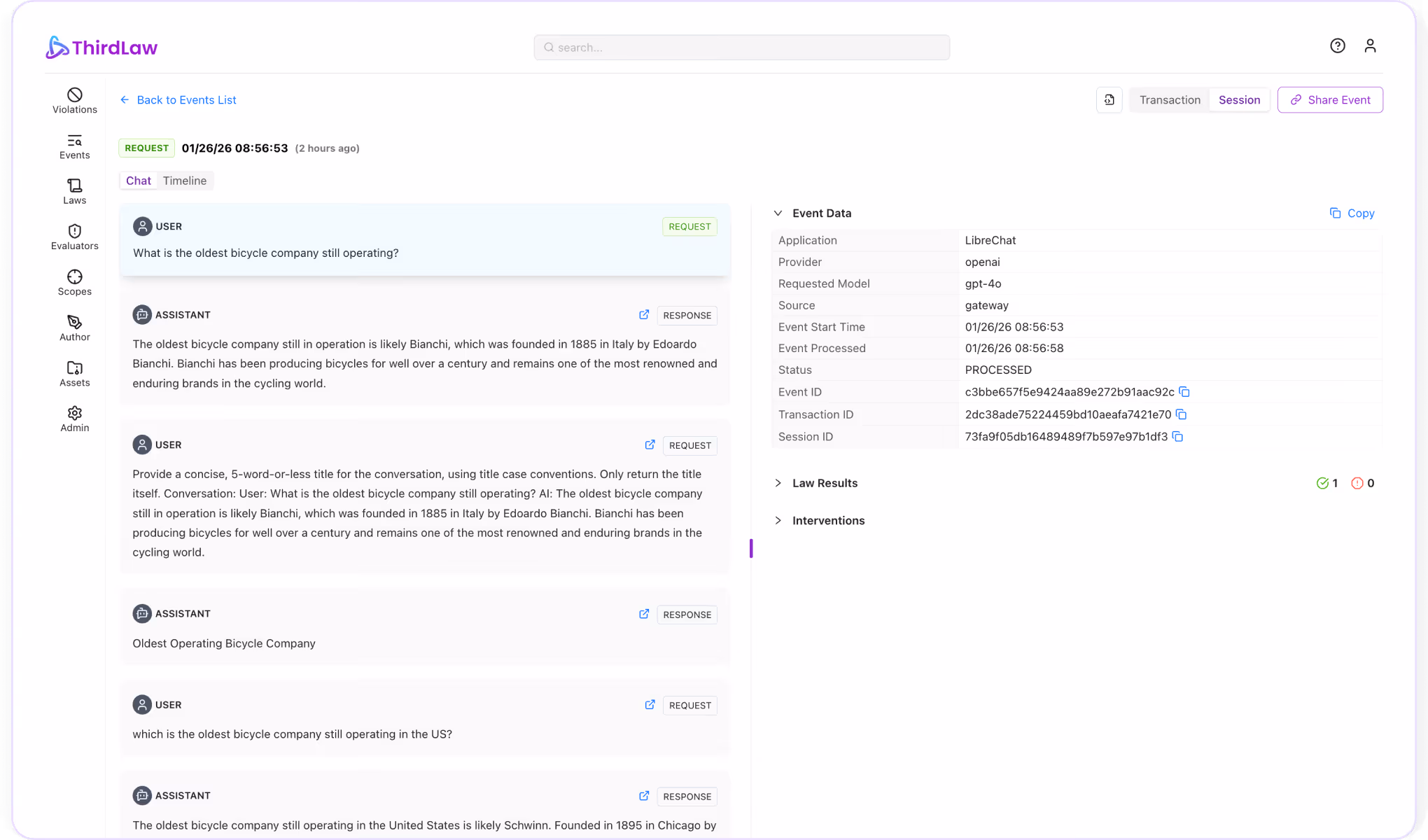Switch to Transaction view
The image size is (1428, 840).
(x=1169, y=99)
